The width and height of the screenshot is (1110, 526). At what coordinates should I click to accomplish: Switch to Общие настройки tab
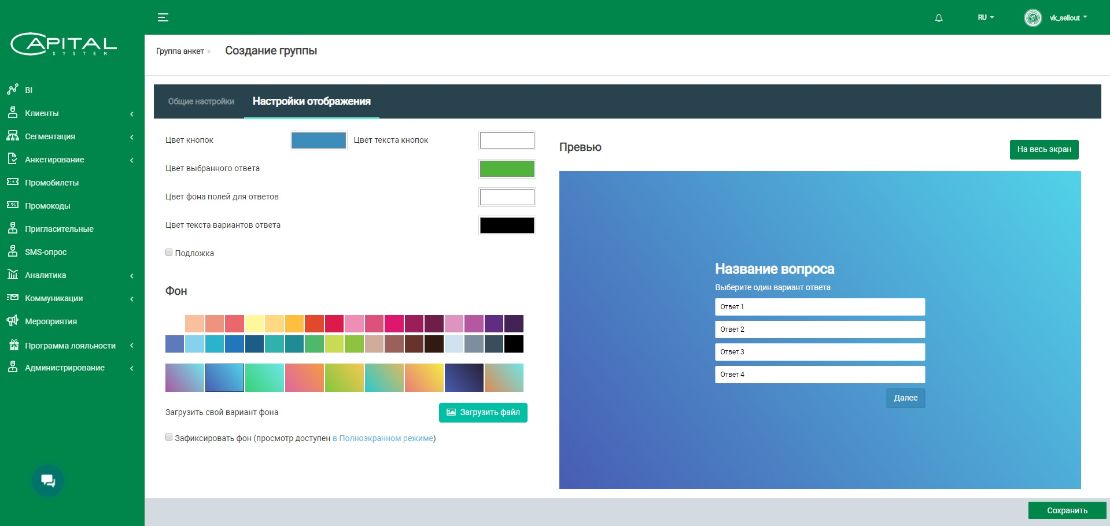[201, 101]
